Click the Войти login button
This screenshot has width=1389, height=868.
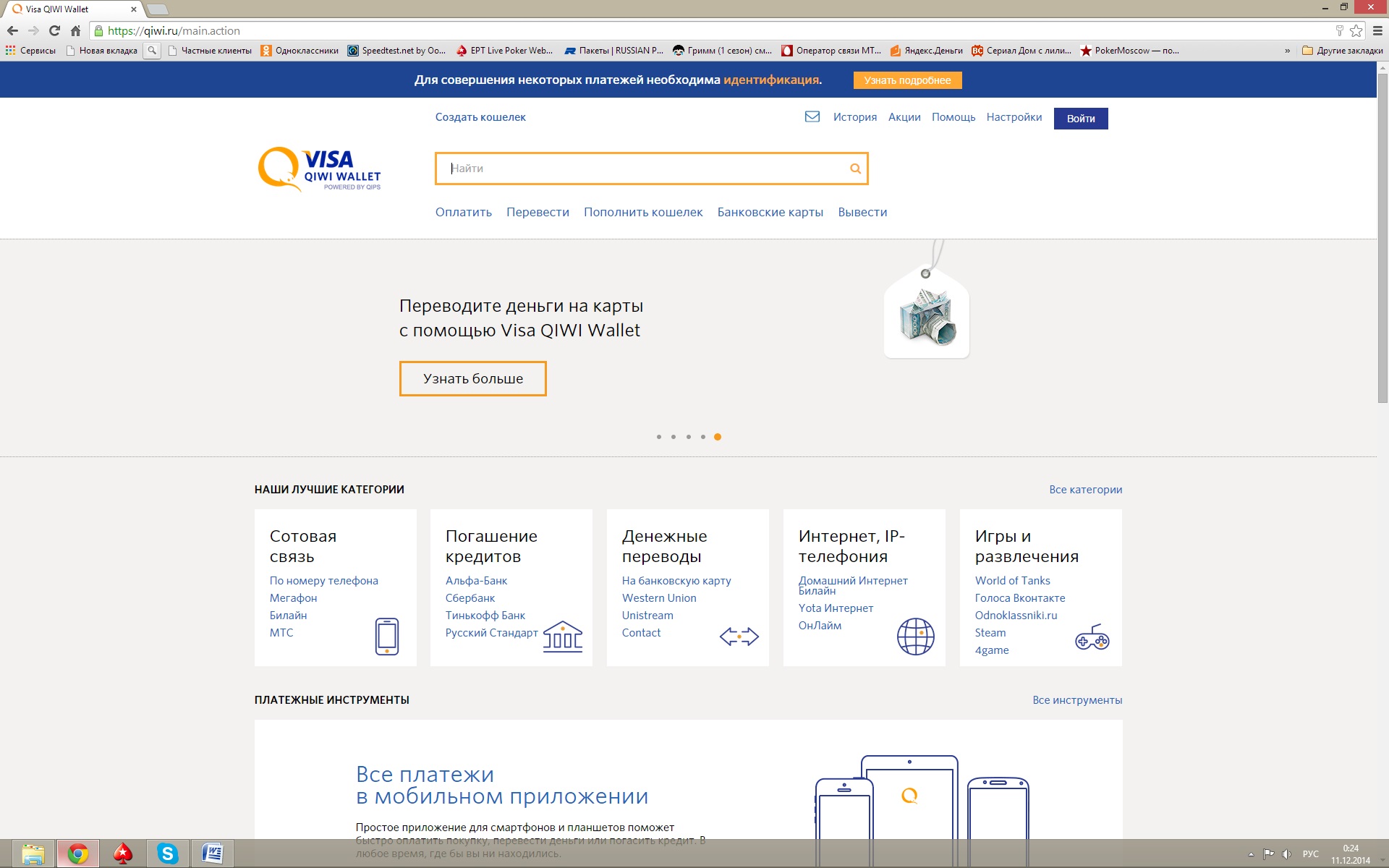click(1081, 119)
